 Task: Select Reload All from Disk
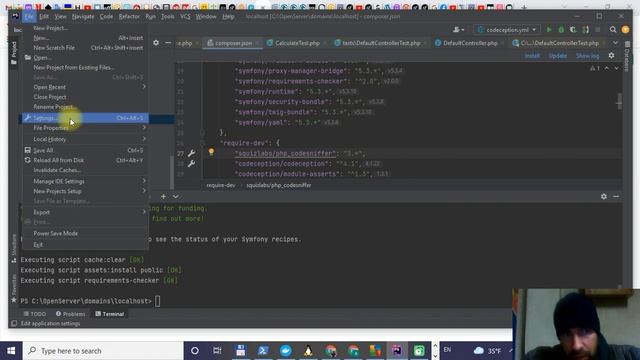85,160
